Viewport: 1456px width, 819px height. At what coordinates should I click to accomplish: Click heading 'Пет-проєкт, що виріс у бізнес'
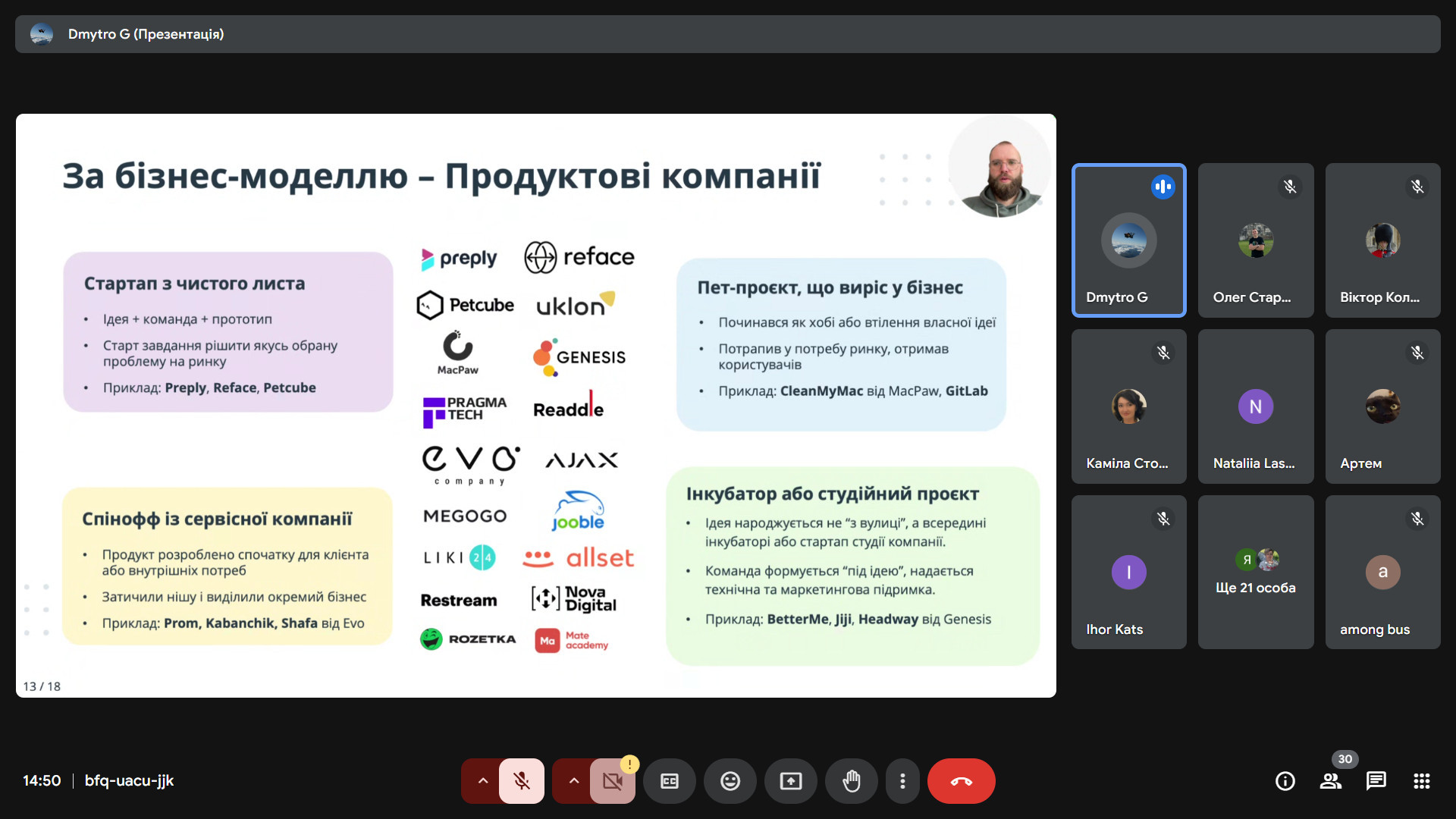(x=830, y=287)
